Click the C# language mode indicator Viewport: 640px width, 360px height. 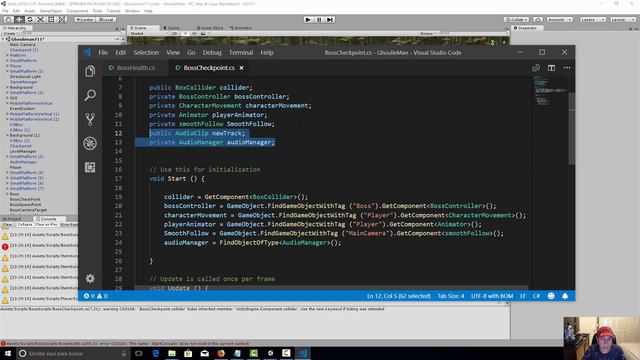tap(536, 296)
